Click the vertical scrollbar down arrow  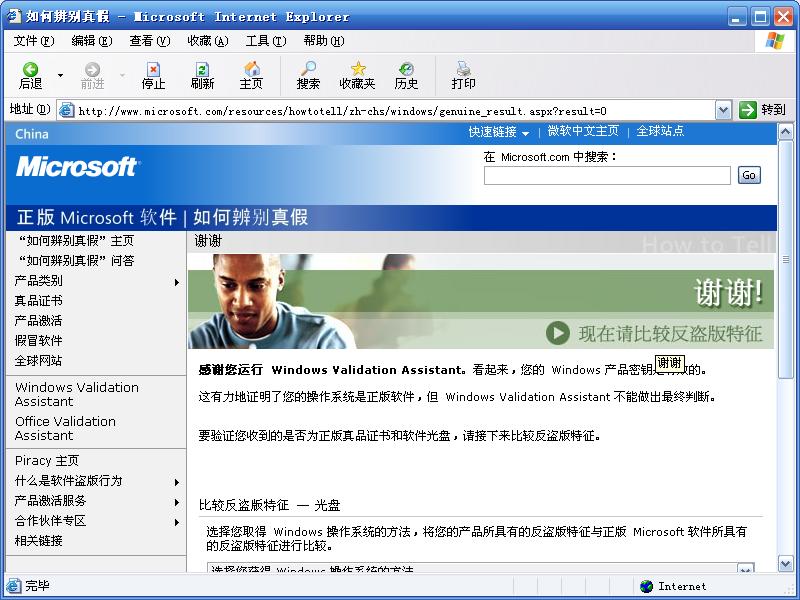[x=785, y=563]
